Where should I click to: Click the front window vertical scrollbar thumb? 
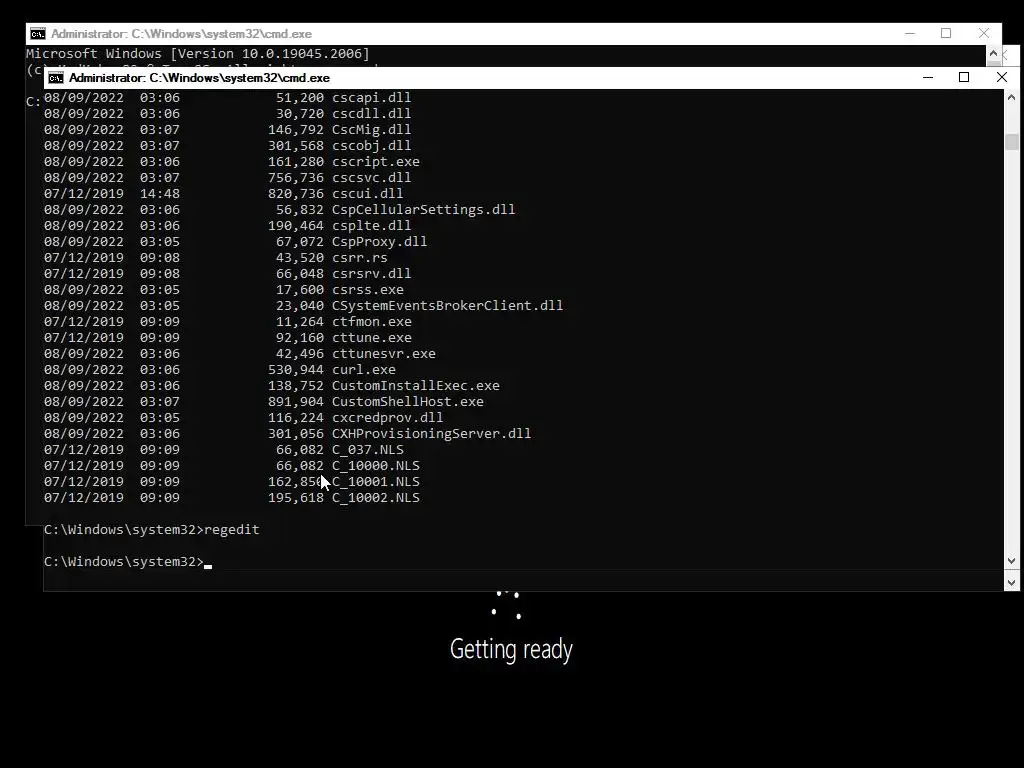[1012, 142]
